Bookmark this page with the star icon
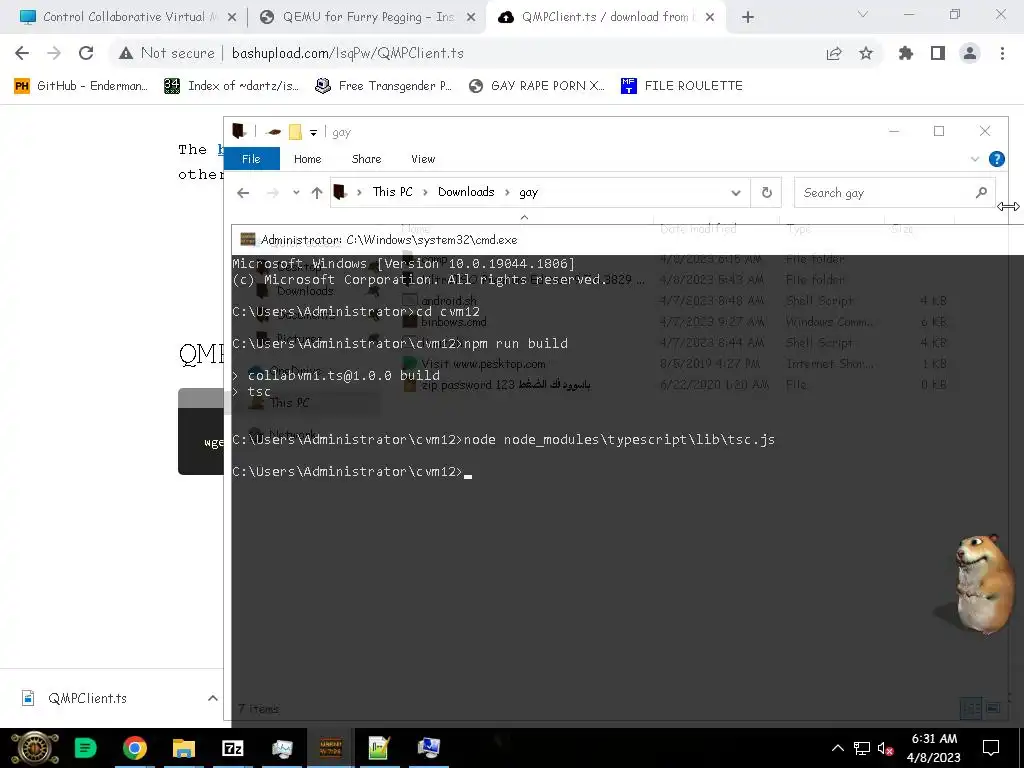 866,54
